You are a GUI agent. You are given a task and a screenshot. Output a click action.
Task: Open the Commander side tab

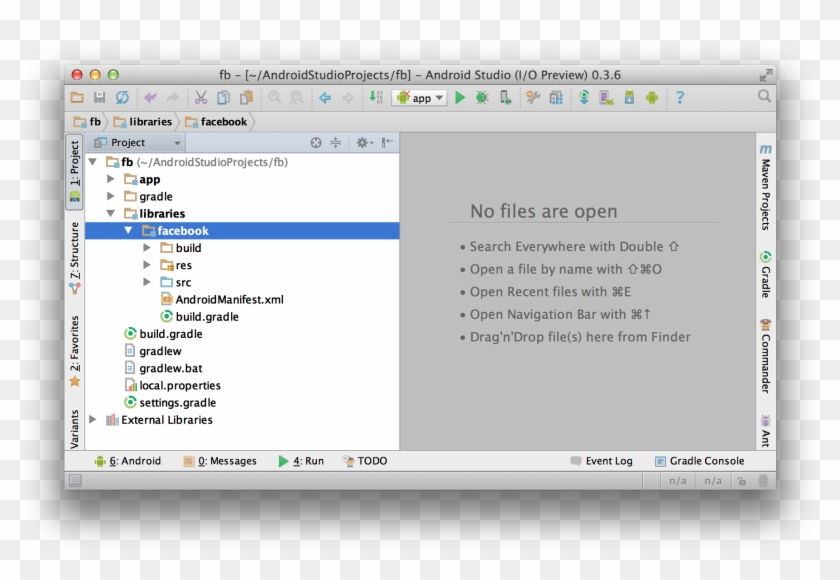click(x=766, y=356)
